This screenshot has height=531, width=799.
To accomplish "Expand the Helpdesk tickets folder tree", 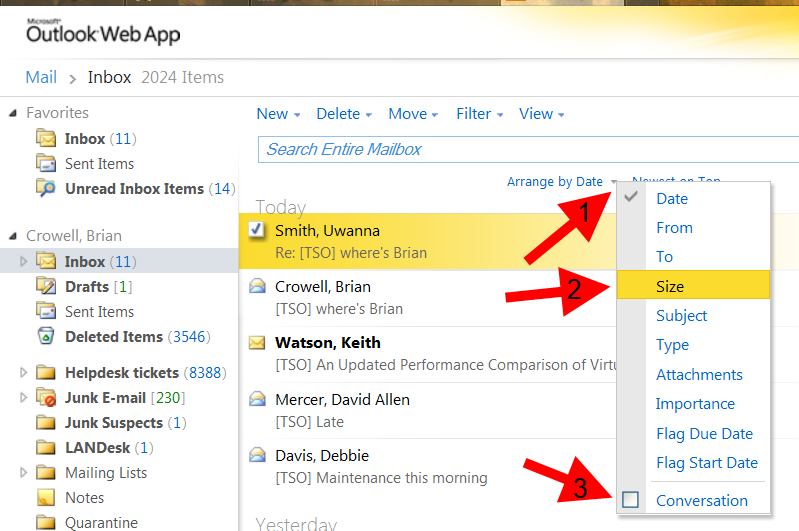I will click(x=24, y=373).
